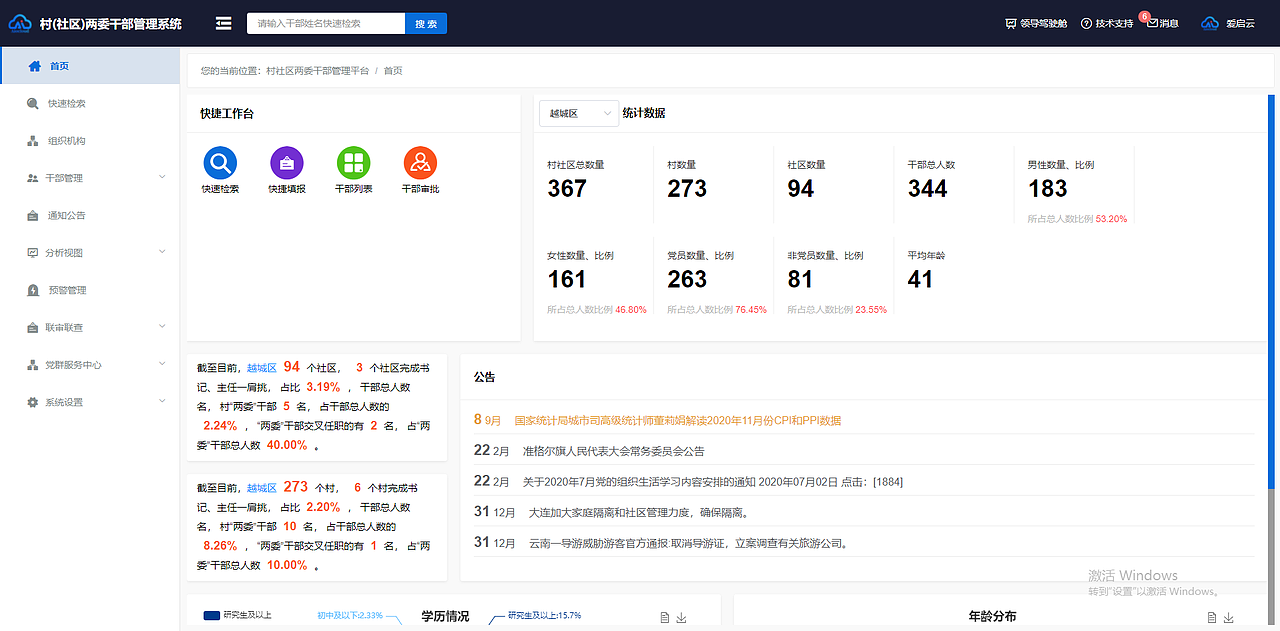The height and width of the screenshot is (631, 1280).
Task: Click the 研究生及以上 legend swatch
Action: tap(213, 617)
